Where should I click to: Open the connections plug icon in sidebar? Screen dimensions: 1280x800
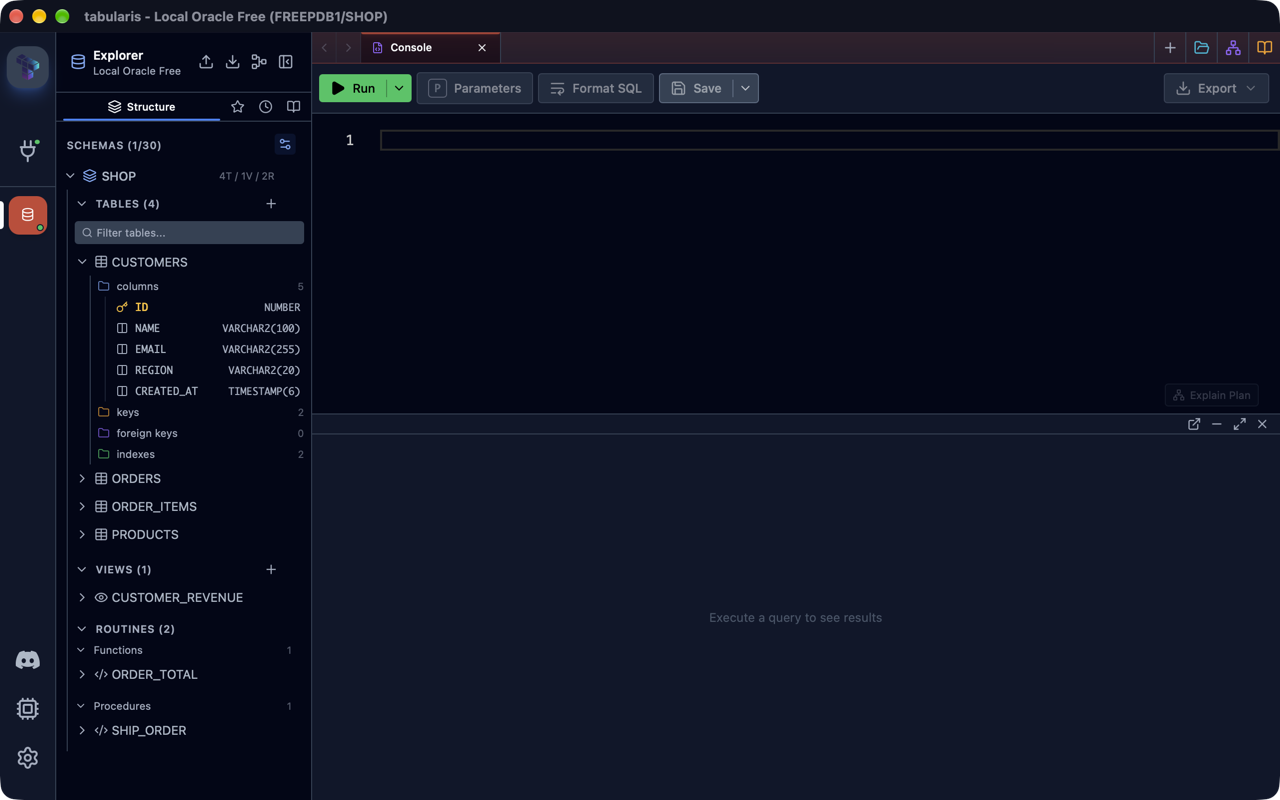click(x=28, y=150)
